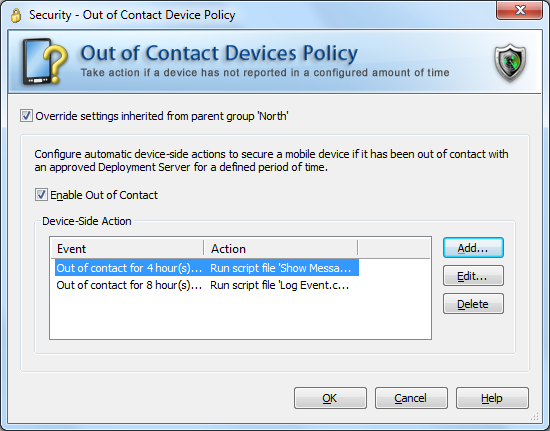Delete the selected device-side action
Image resolution: width=550 pixels, height=431 pixels.
pyautogui.click(x=473, y=304)
